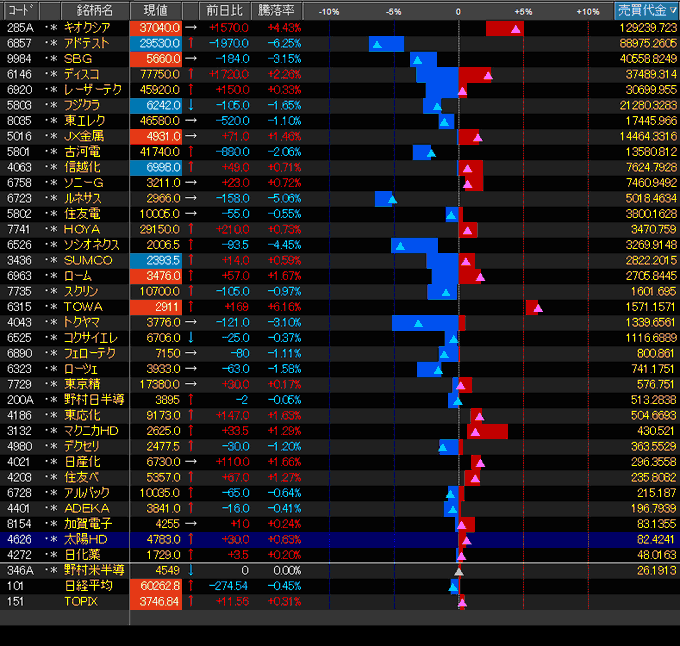Select the 野村日半導 stock name

coord(94,400)
